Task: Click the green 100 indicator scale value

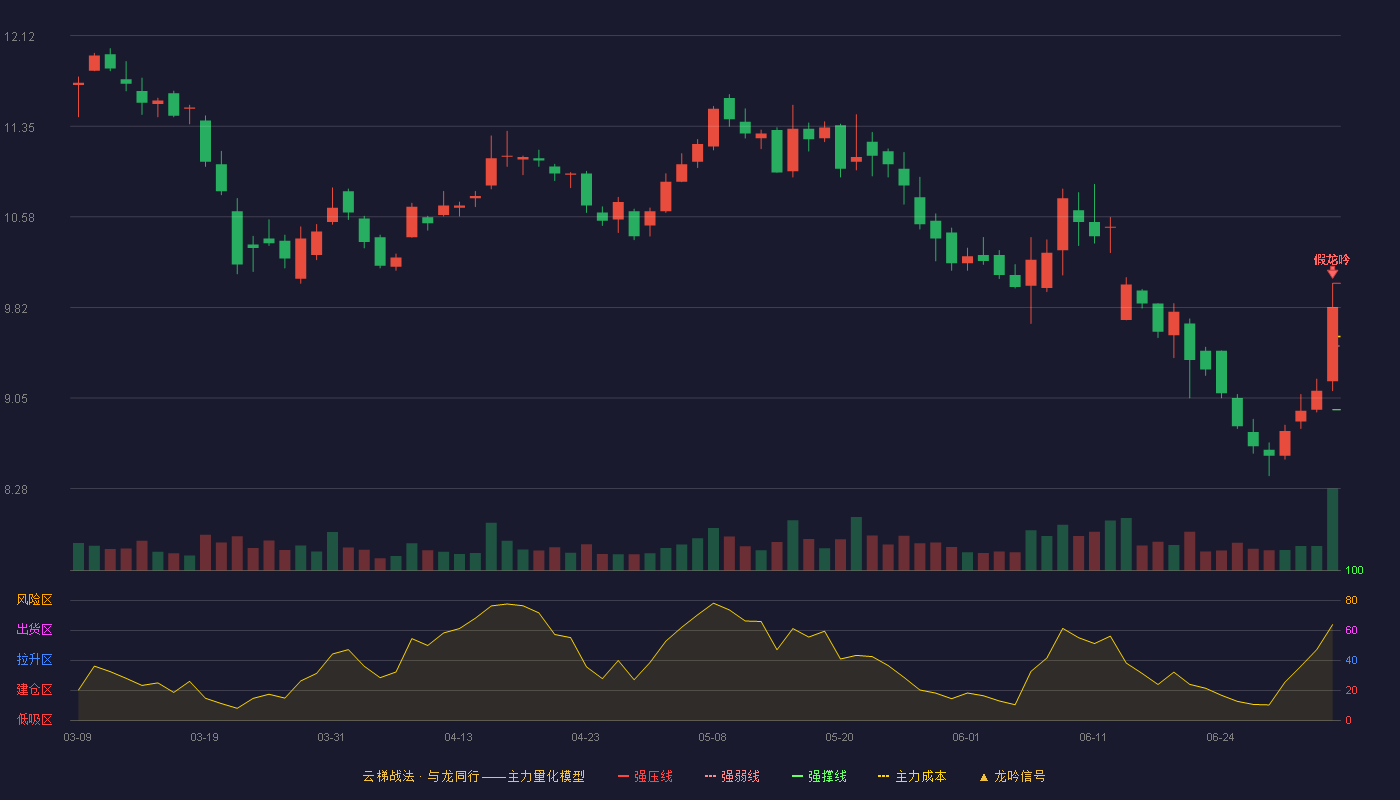Action: tap(1354, 571)
